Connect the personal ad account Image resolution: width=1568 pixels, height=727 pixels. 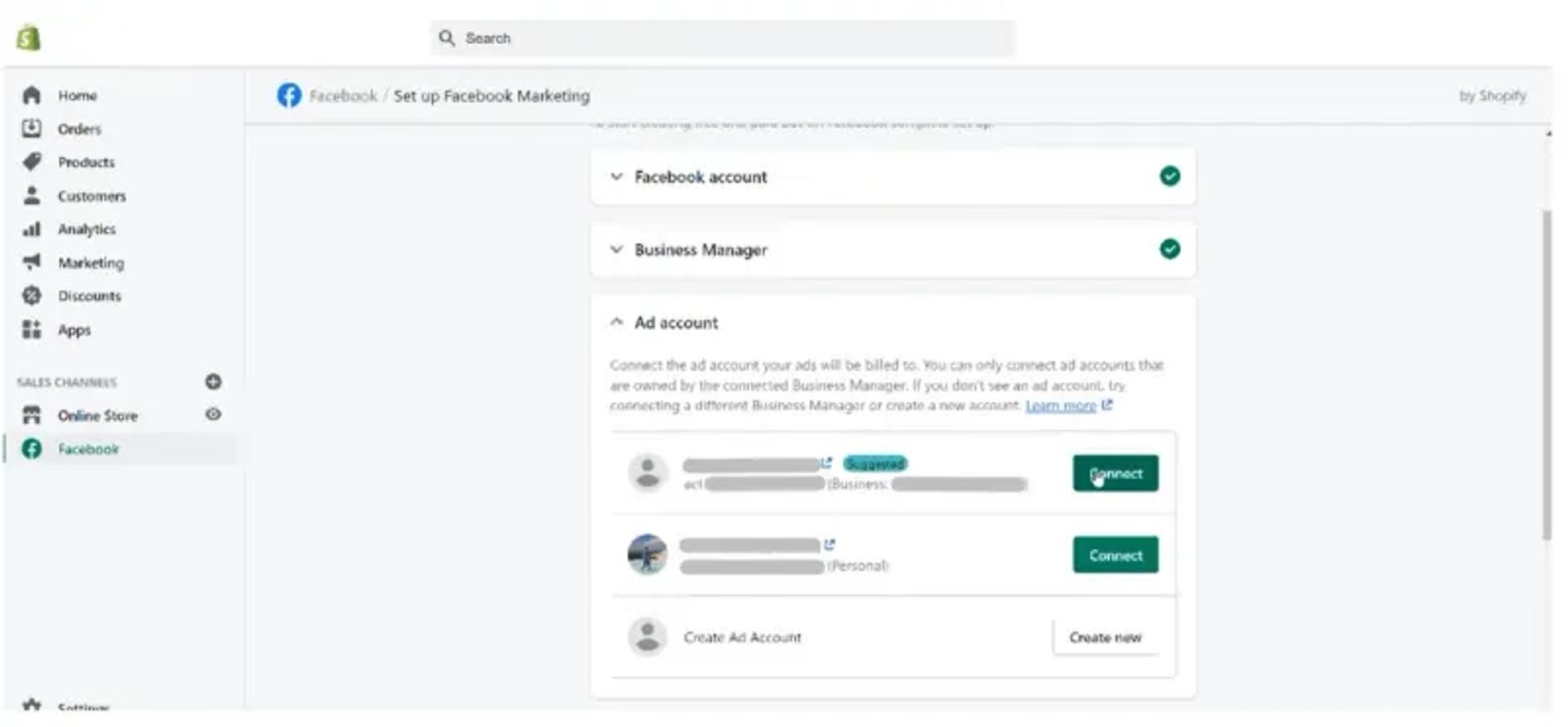click(1115, 555)
